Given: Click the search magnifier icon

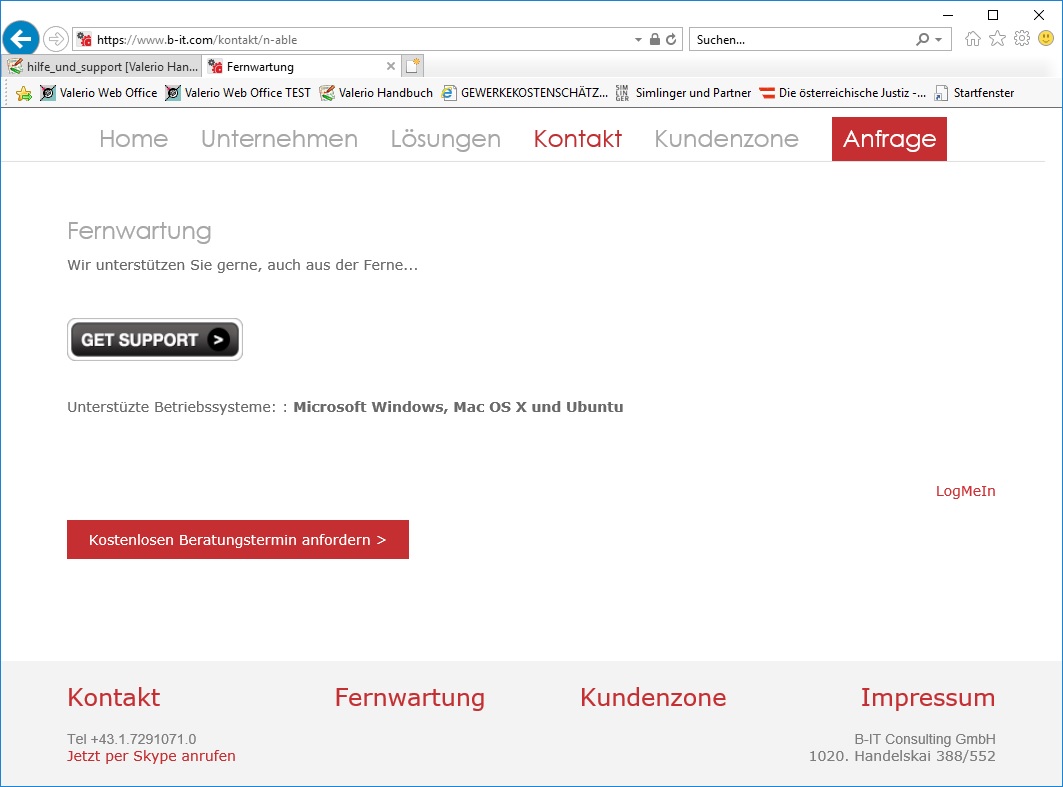Looking at the screenshot, I should pyautogui.click(x=922, y=40).
